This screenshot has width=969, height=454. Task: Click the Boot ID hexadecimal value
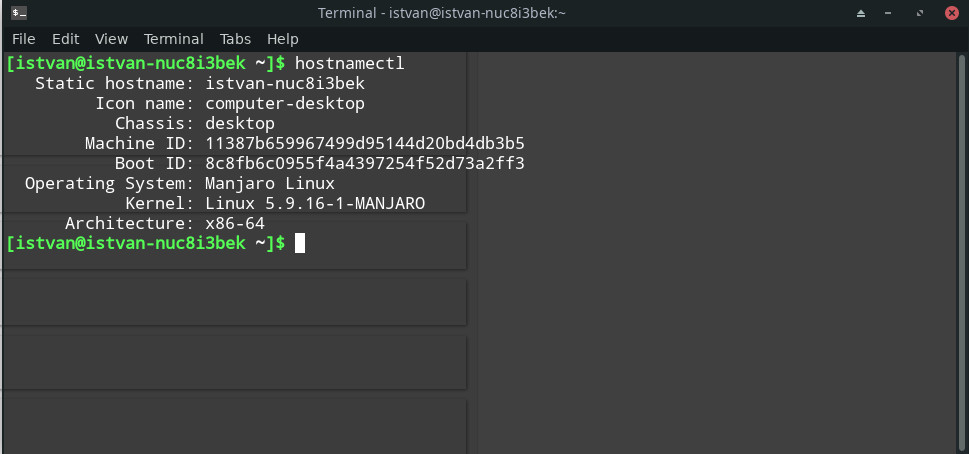click(x=364, y=163)
